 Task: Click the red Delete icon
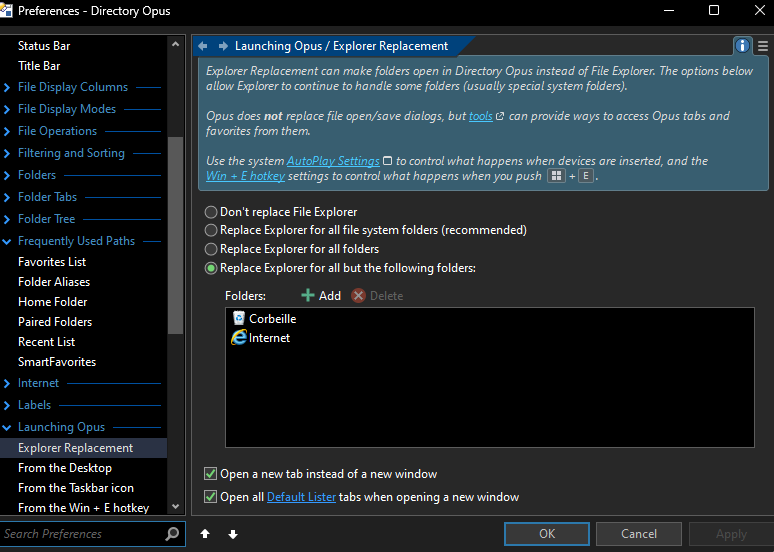[x=358, y=296]
